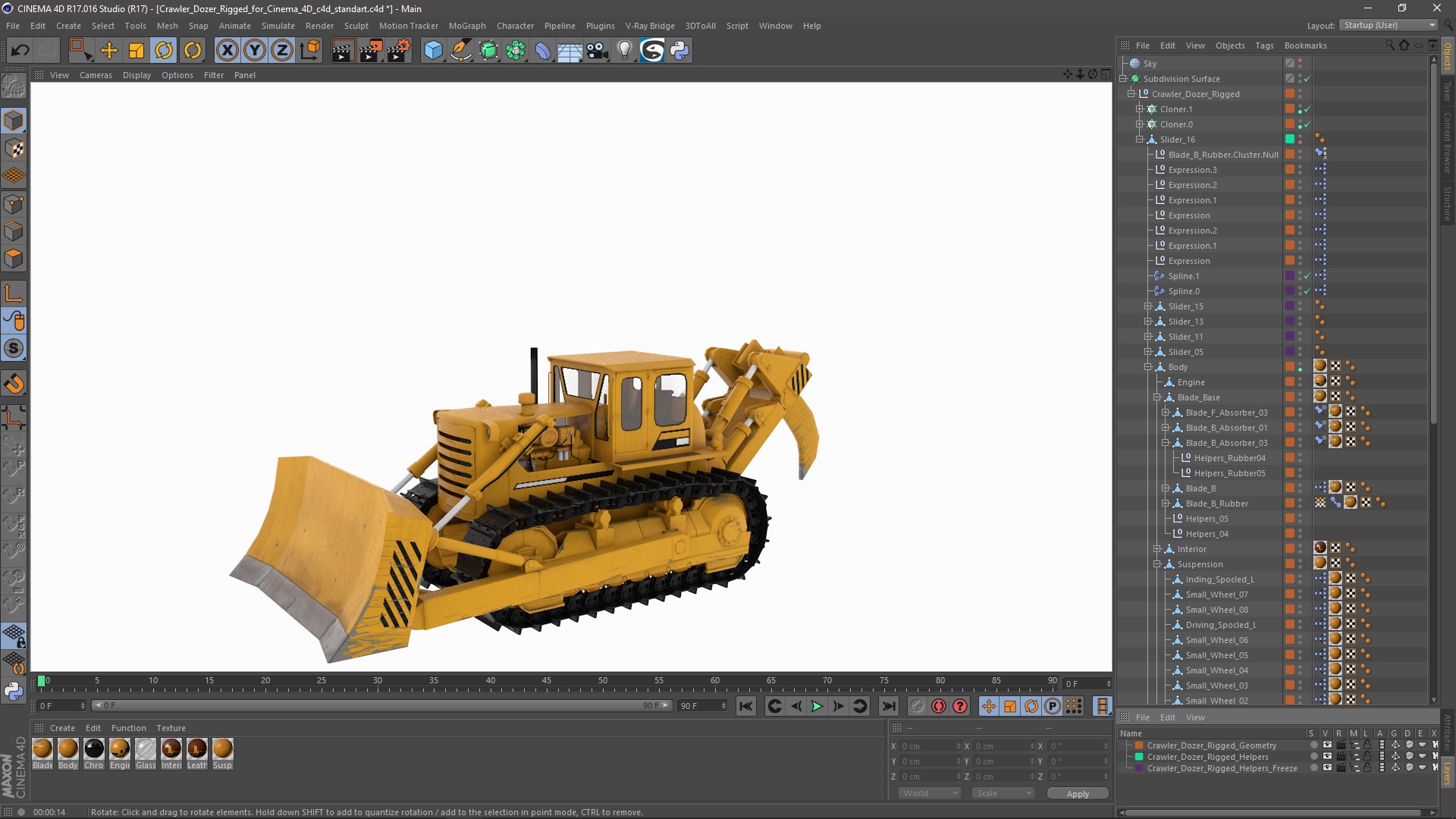Open the Scale coordinate dropdown
Image resolution: width=1456 pixels, height=819 pixels.
1003,793
